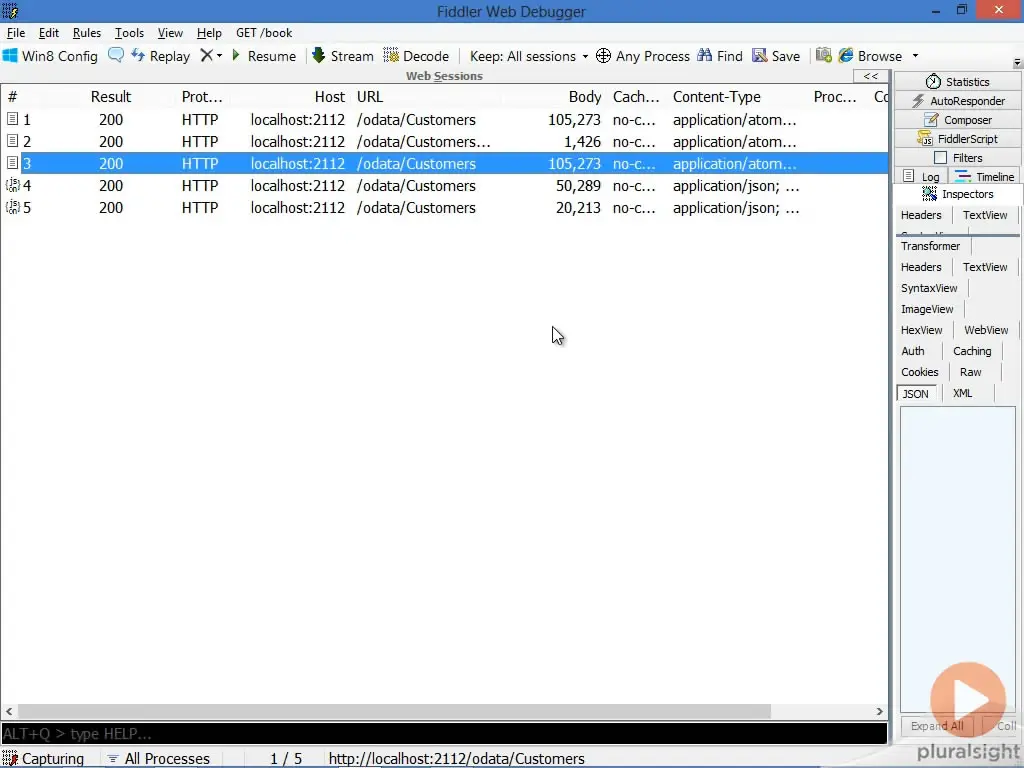Toggle the Decode option in toolbar
1024x768 pixels.
[x=416, y=56]
